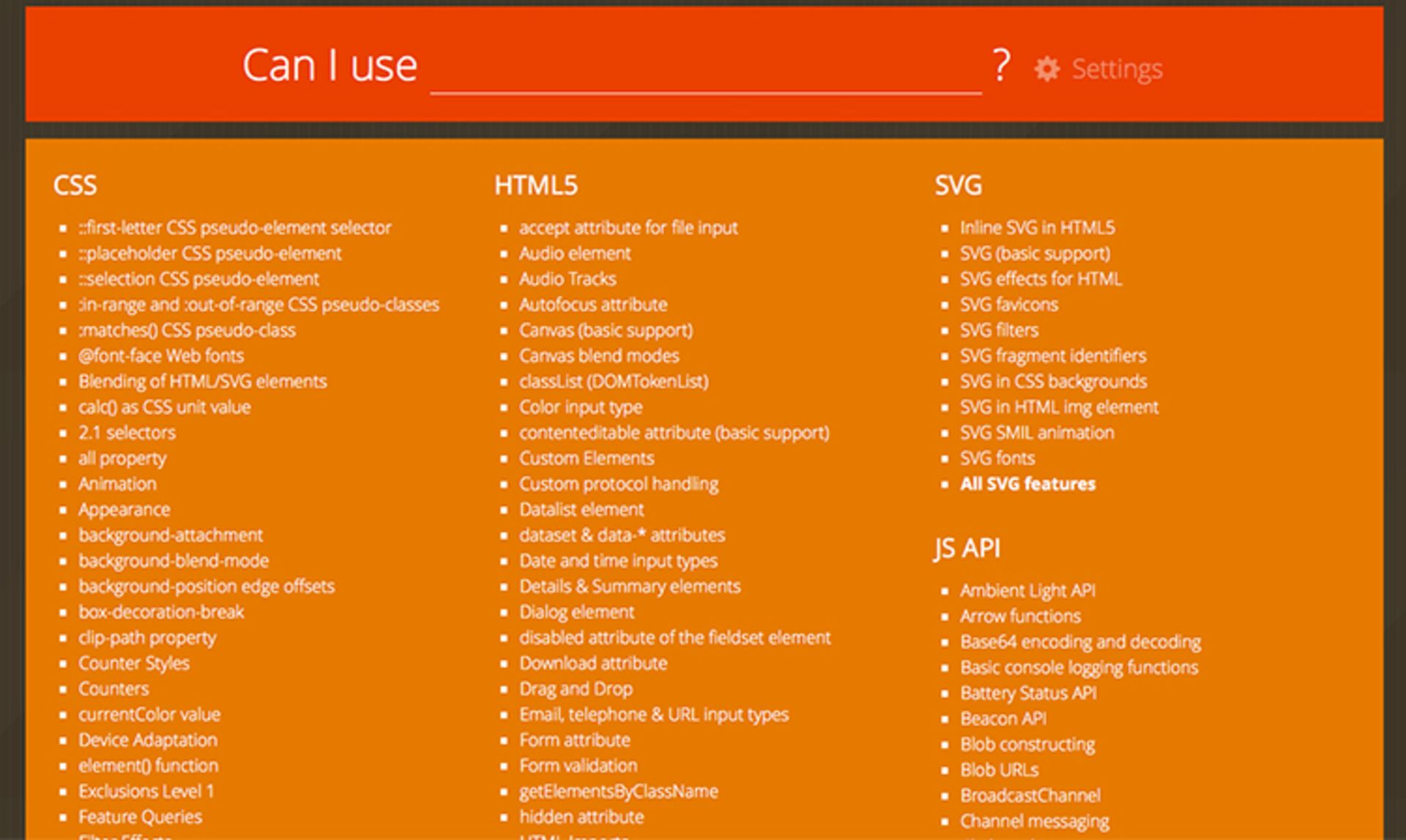This screenshot has height=840, width=1406.
Task: Focus the Can I use search field
Action: click(705, 68)
